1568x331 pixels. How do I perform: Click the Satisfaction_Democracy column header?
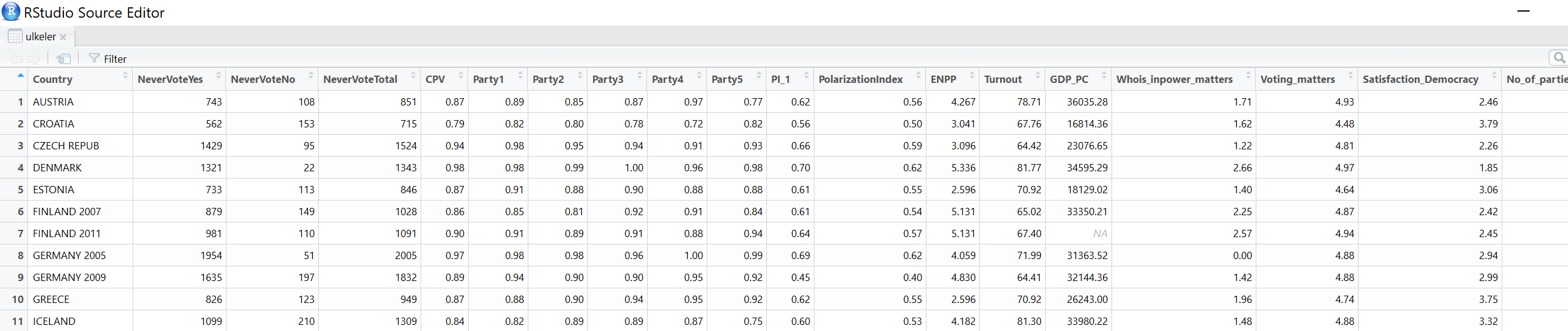pyautogui.click(x=1419, y=79)
